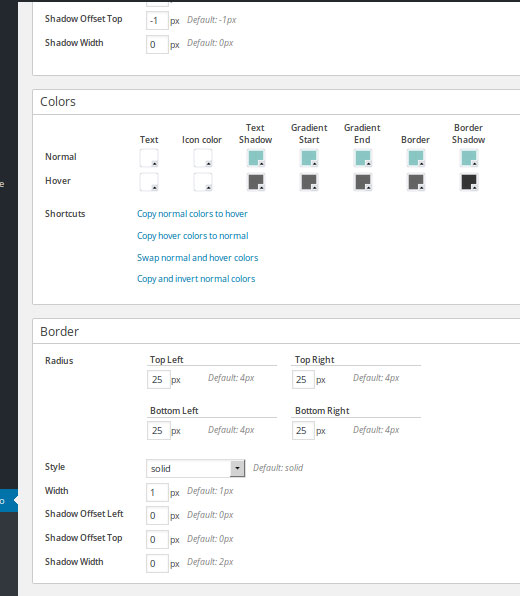Open the Normal Gradient End color picker

click(x=363, y=158)
